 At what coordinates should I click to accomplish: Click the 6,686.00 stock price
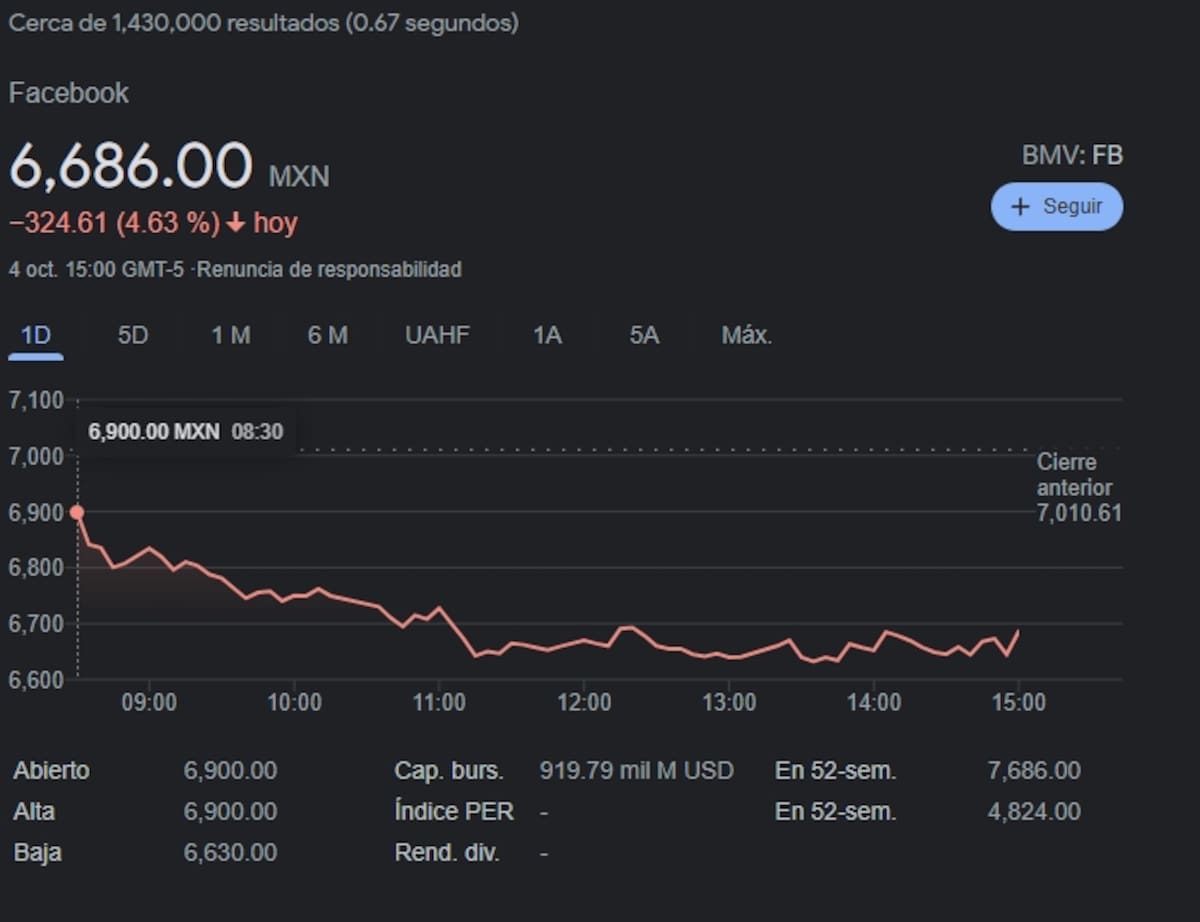pos(130,165)
